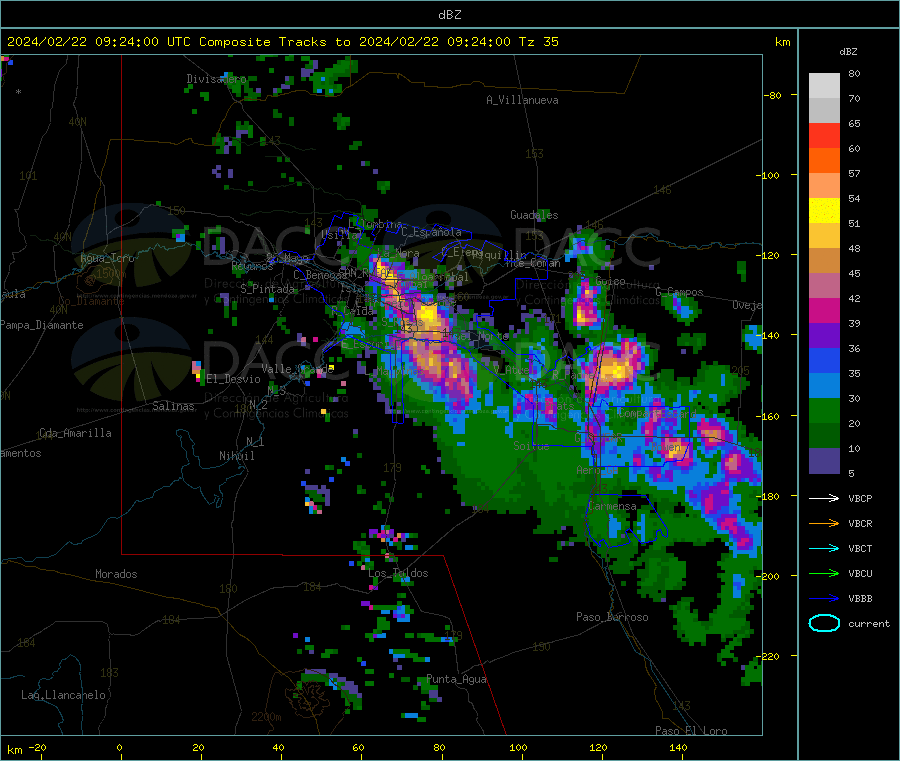Click the 'VBCT' legend label
The height and width of the screenshot is (761, 900).
[x=860, y=549]
